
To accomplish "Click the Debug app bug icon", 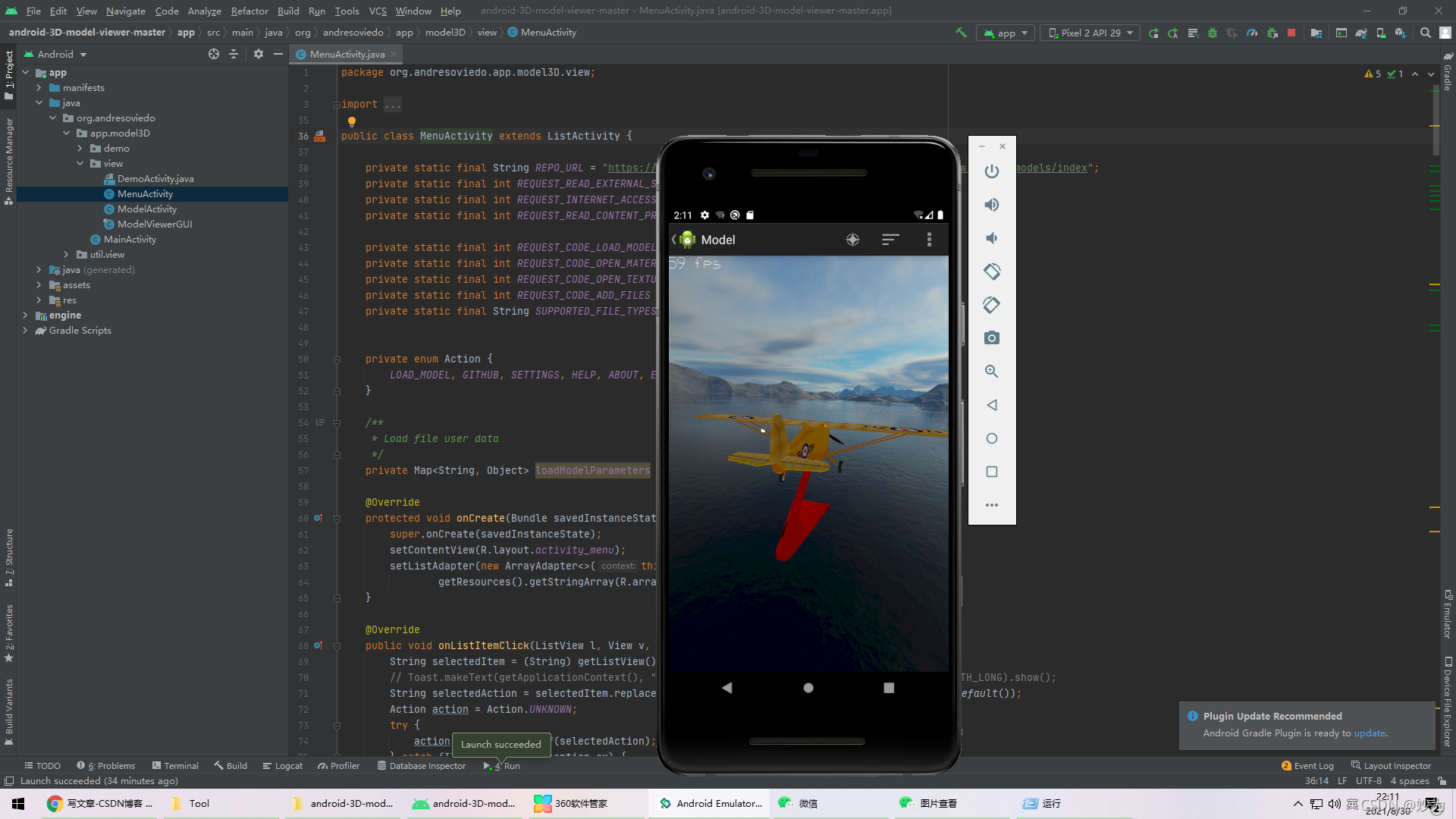I will pos(1213,33).
